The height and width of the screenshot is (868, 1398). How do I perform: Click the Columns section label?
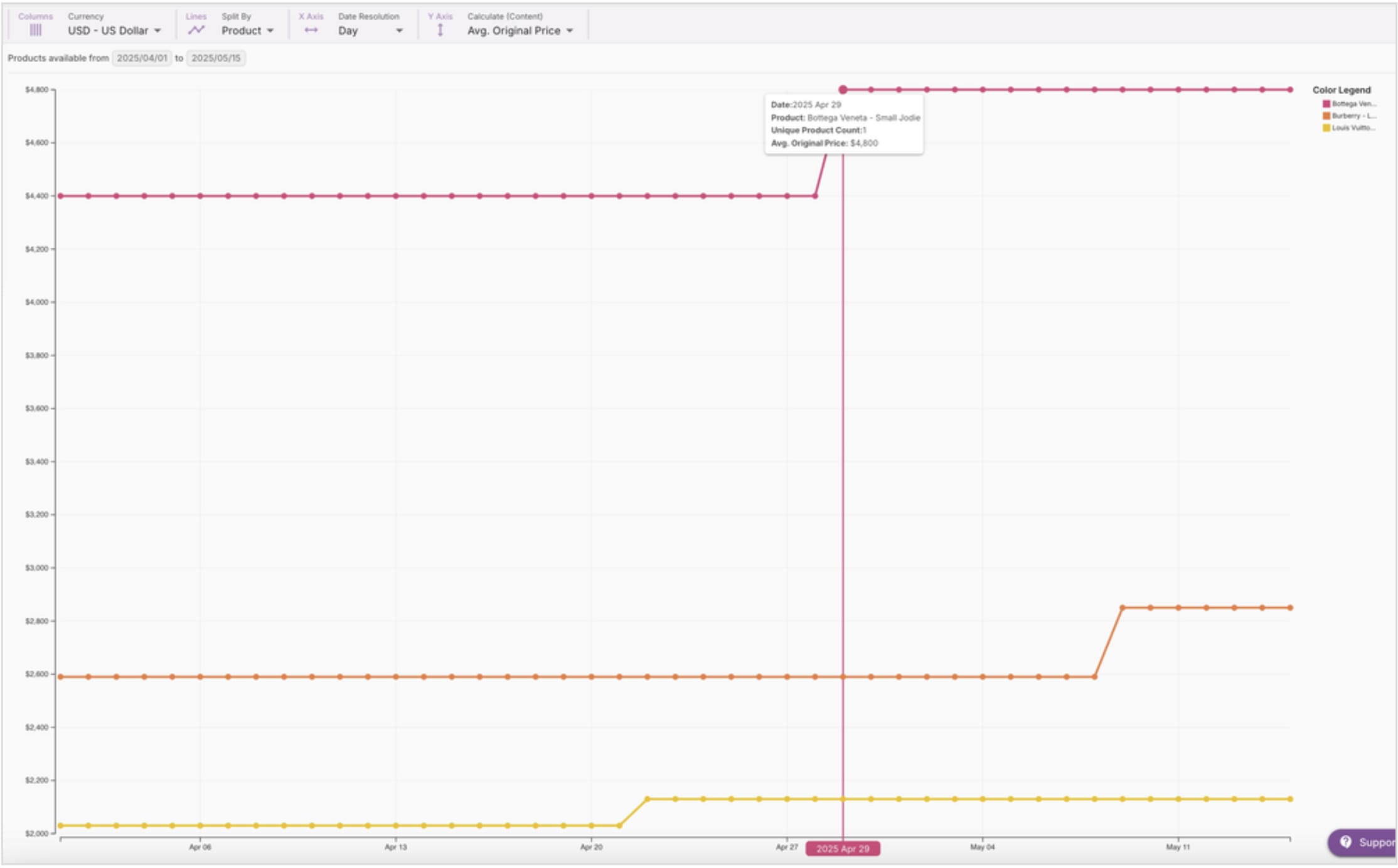(x=36, y=16)
